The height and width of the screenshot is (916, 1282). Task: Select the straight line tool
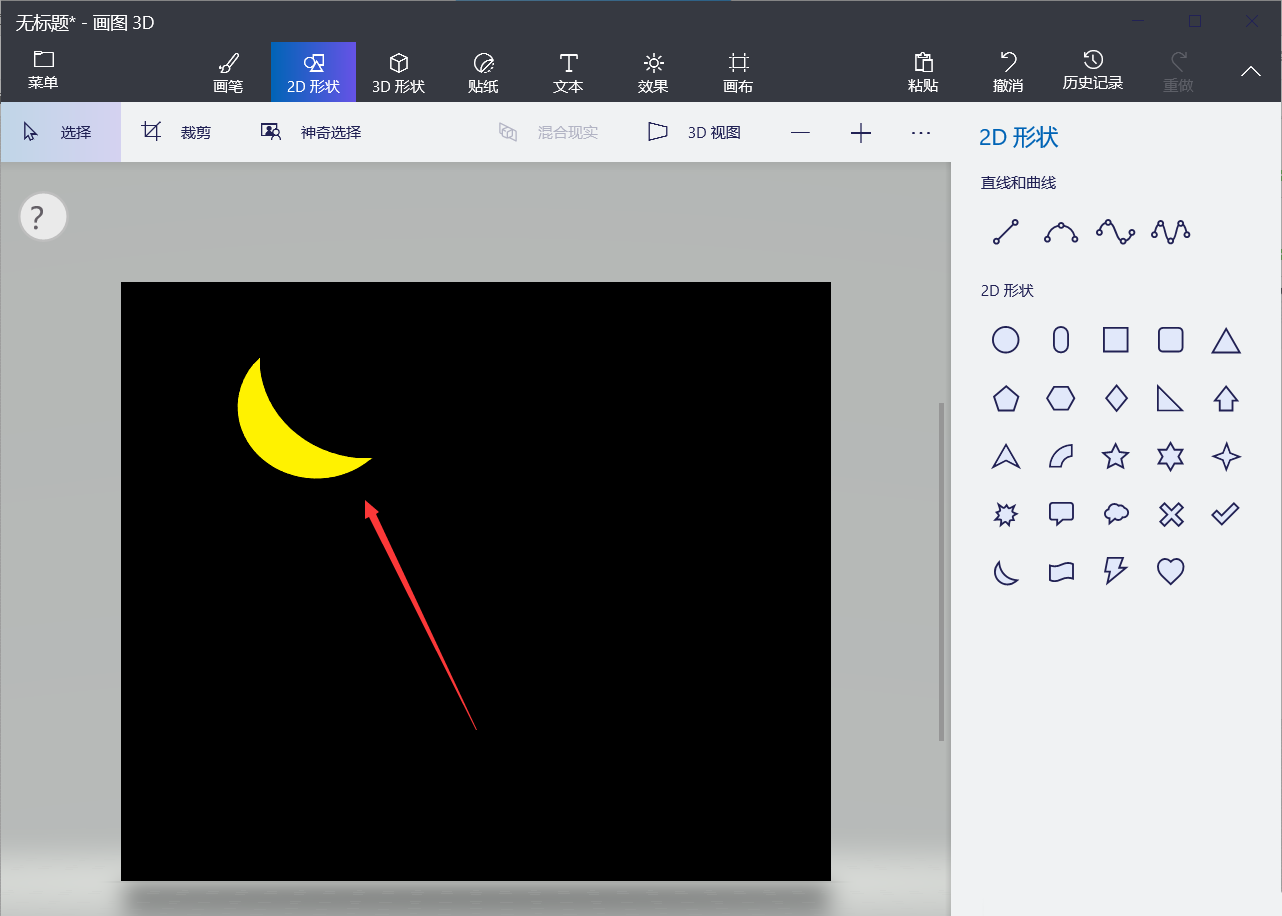pyautogui.click(x=1006, y=232)
